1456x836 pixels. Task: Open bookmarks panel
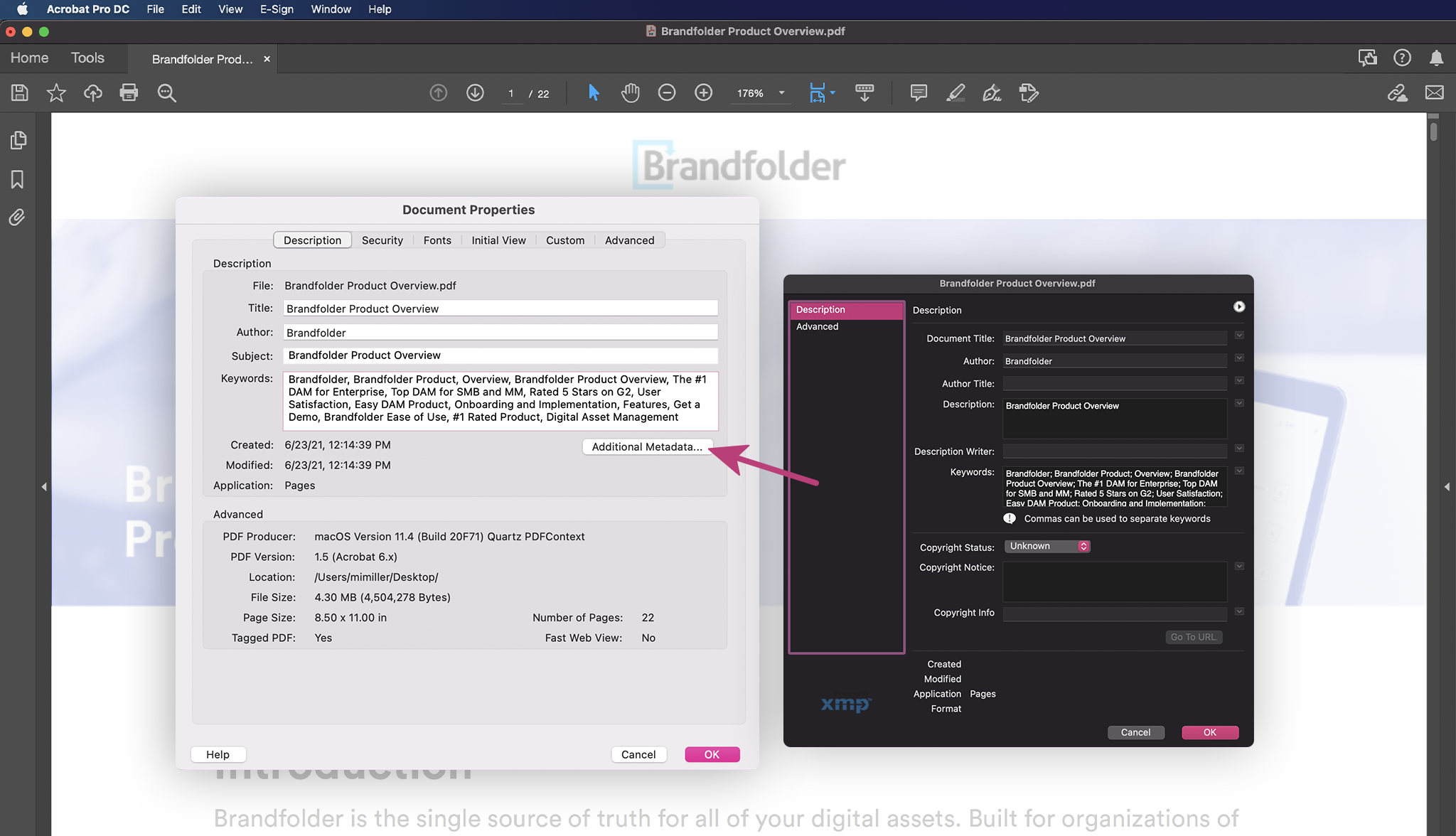[17, 179]
